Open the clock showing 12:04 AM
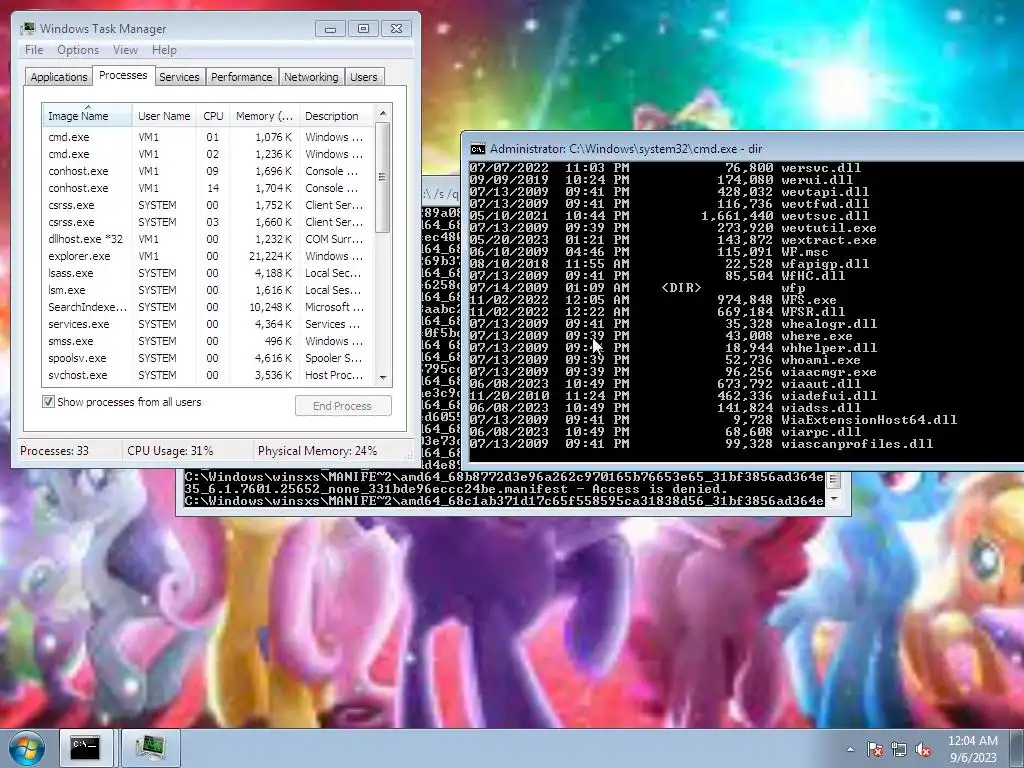This screenshot has width=1024, height=768. click(972, 741)
